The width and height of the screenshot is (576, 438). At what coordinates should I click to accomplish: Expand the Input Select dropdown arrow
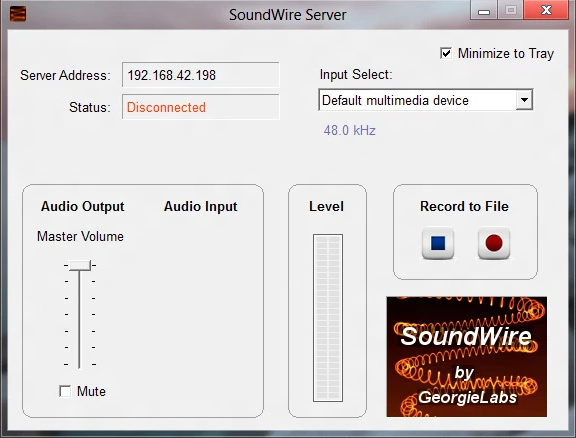pos(524,100)
